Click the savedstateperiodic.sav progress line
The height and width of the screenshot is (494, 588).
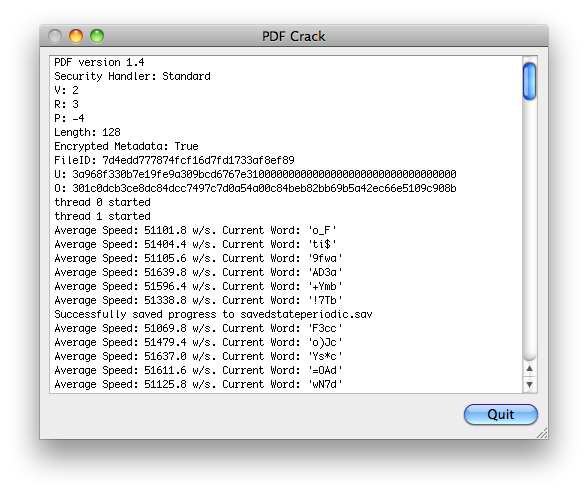(213, 314)
